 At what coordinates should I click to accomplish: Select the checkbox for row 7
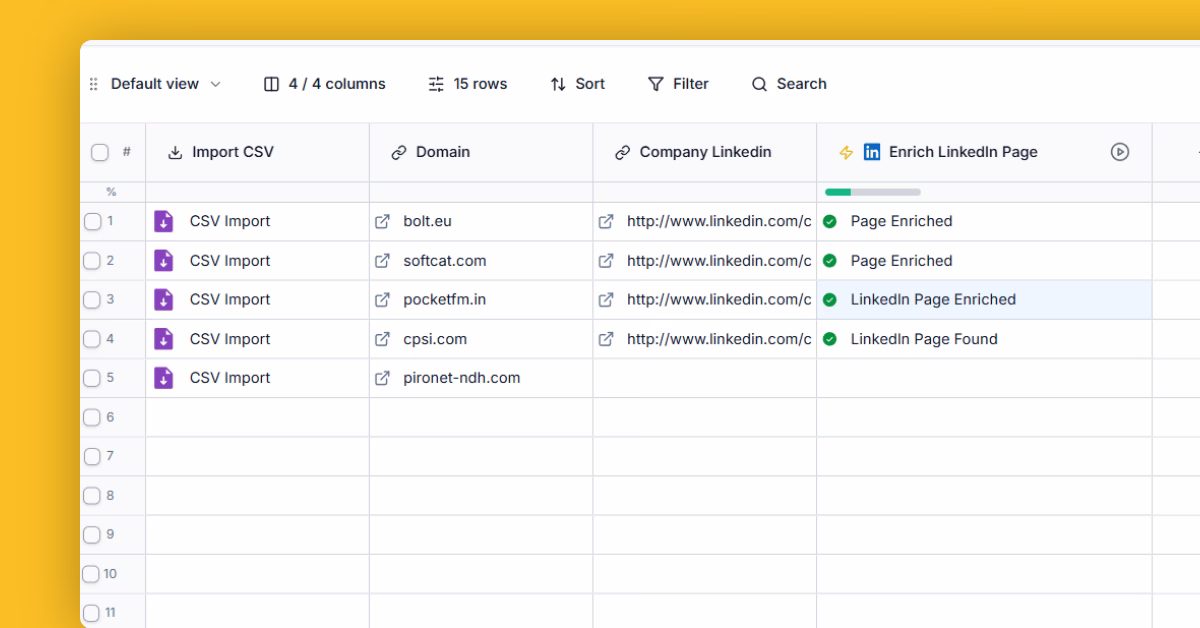coord(92,456)
